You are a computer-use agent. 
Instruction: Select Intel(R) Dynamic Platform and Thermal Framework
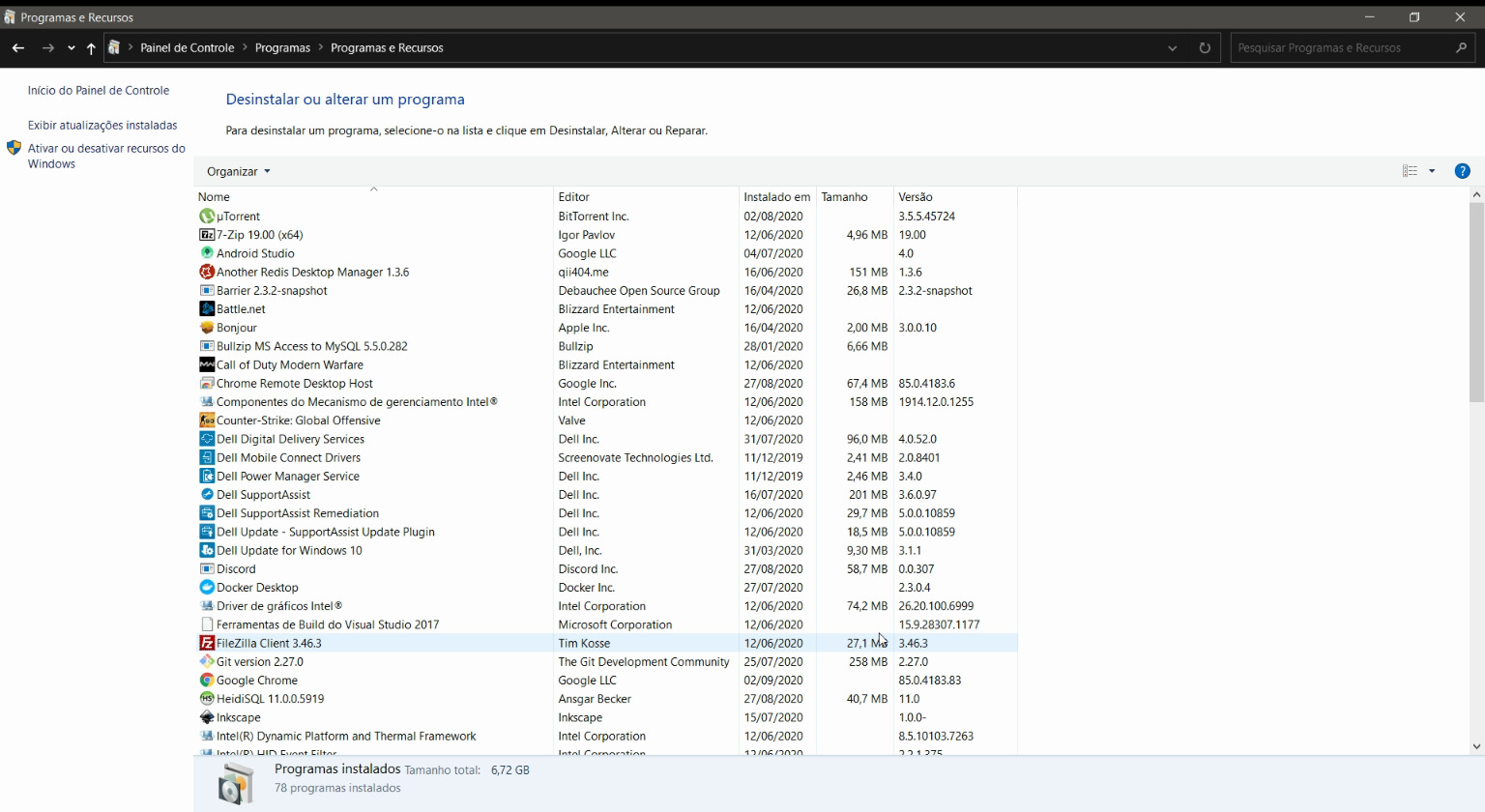click(x=606, y=736)
